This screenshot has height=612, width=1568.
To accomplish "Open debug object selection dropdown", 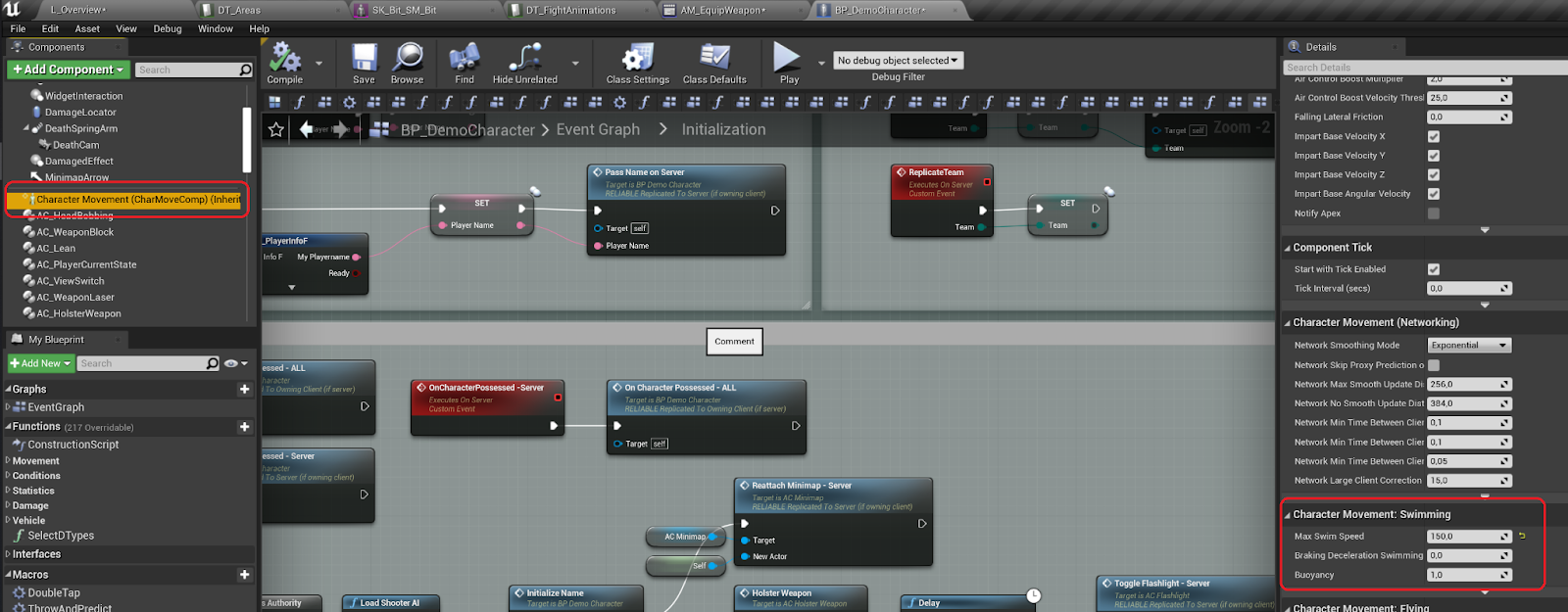I will (899, 61).
